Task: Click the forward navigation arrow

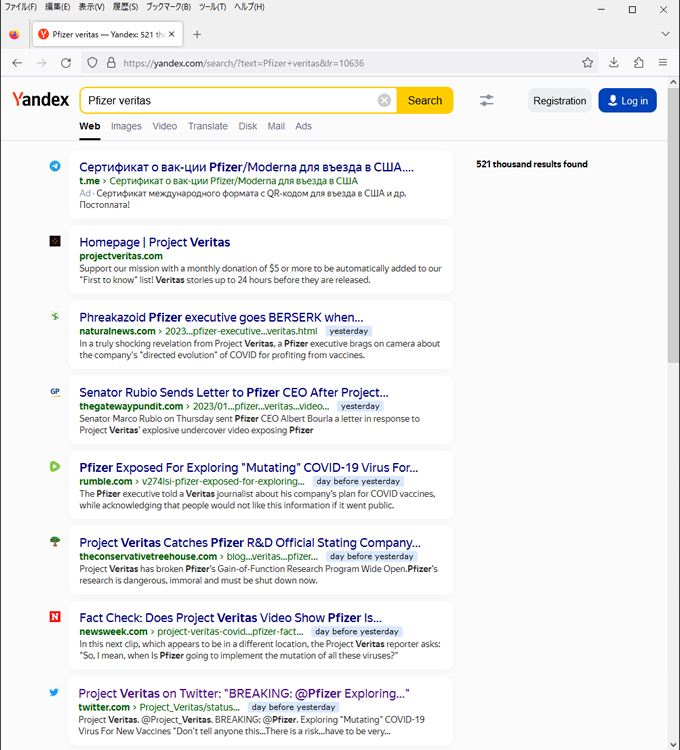Action: point(42,63)
